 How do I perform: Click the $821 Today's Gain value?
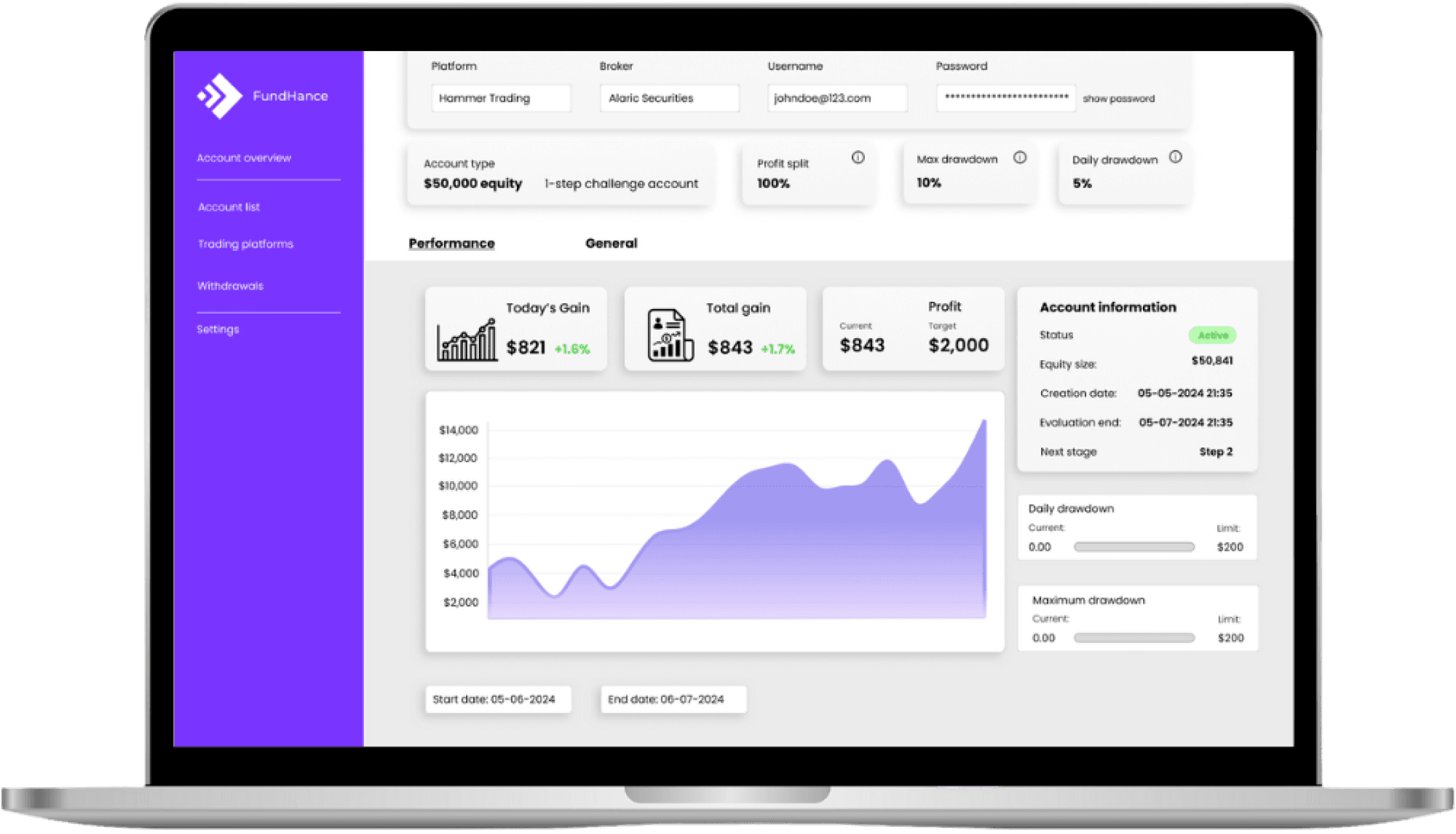(526, 347)
